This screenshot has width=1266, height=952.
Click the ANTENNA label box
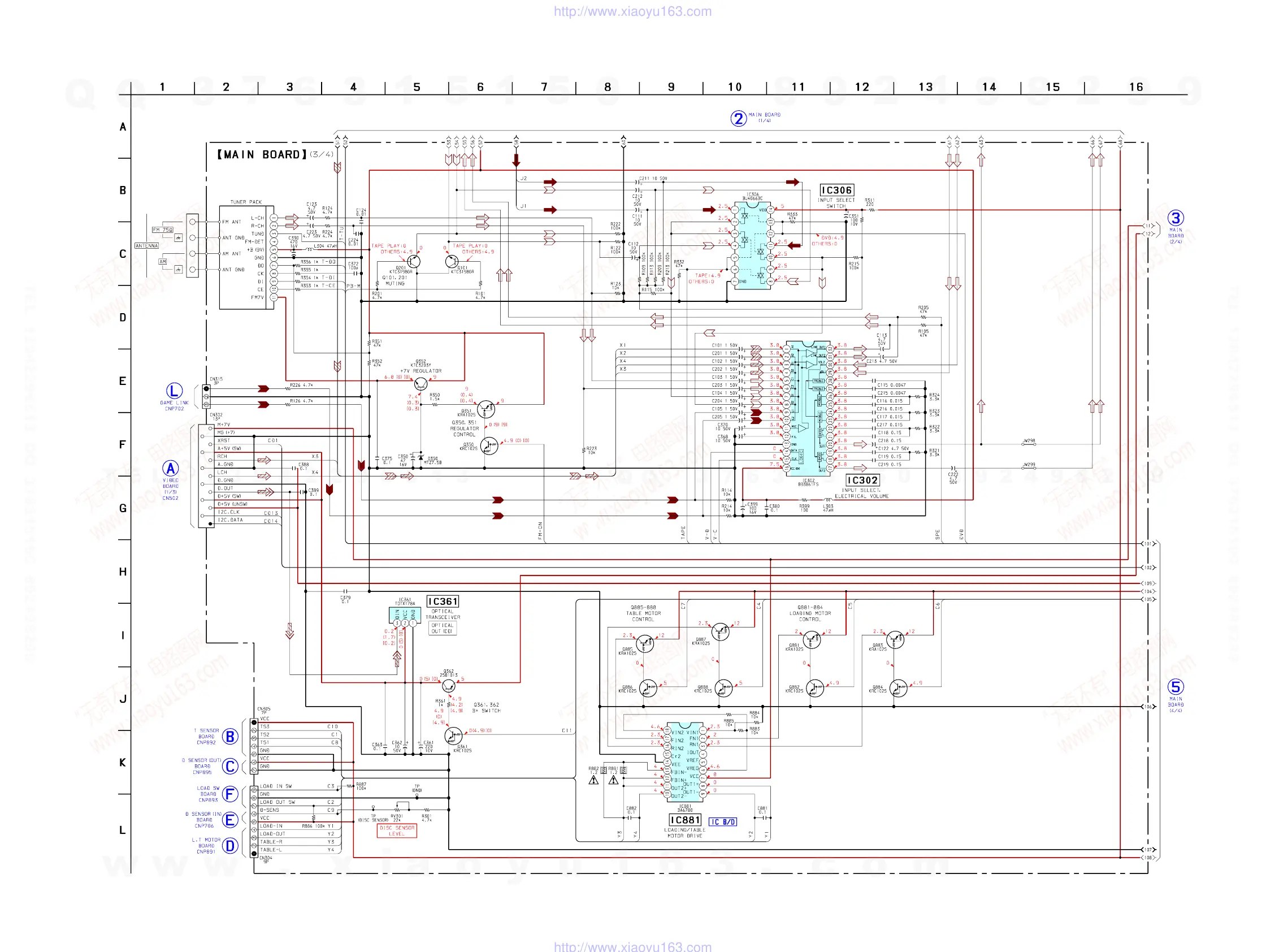coord(146,245)
